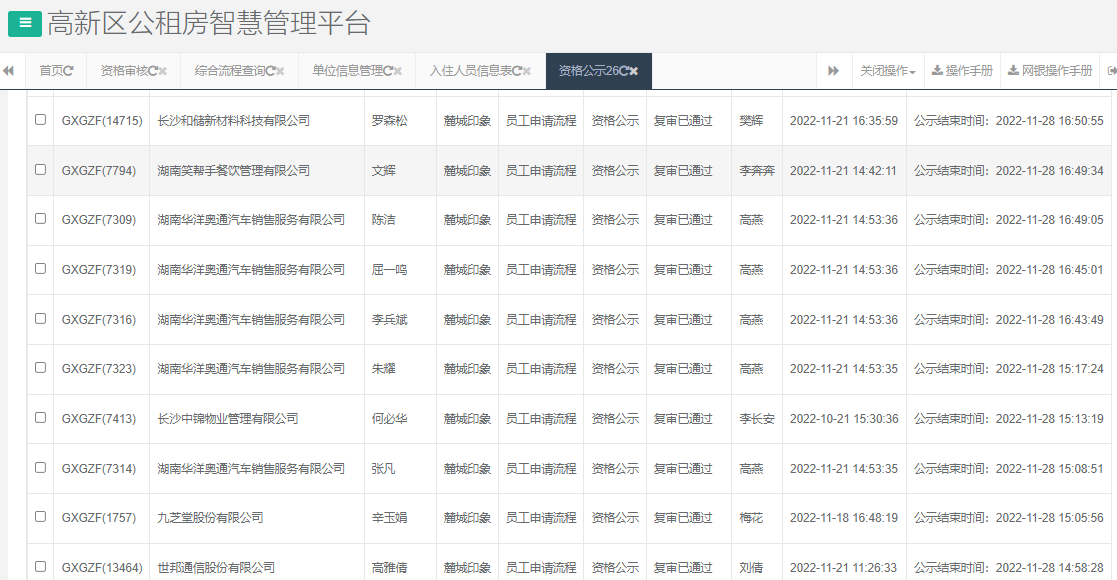Refresh the 资格公示 tab via its refresh icon
This screenshot has height=580, width=1117.
tap(627, 71)
